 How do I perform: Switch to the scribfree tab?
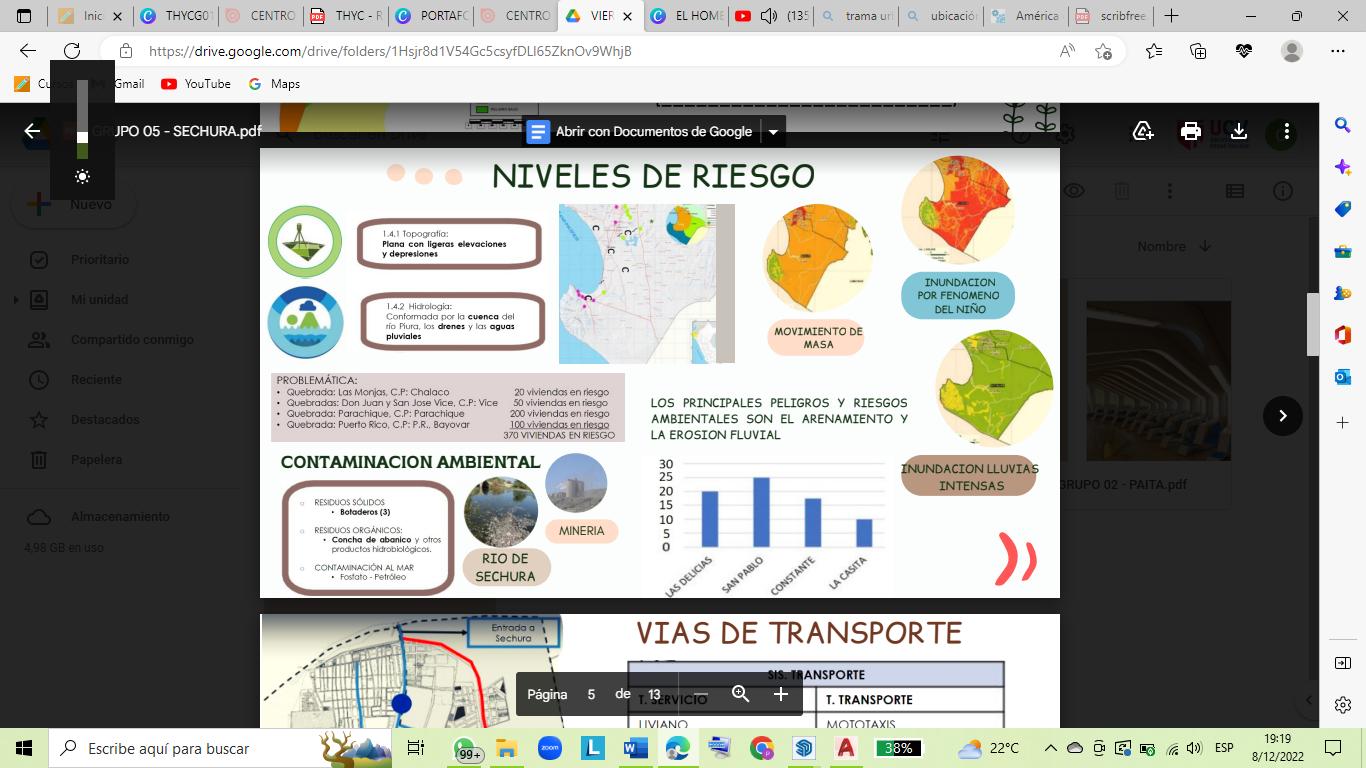1110,16
